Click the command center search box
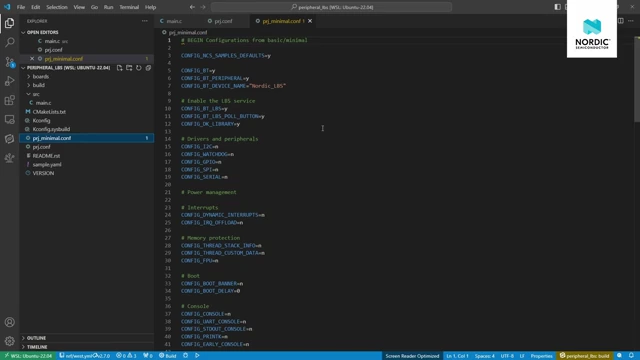 click(x=331, y=7)
